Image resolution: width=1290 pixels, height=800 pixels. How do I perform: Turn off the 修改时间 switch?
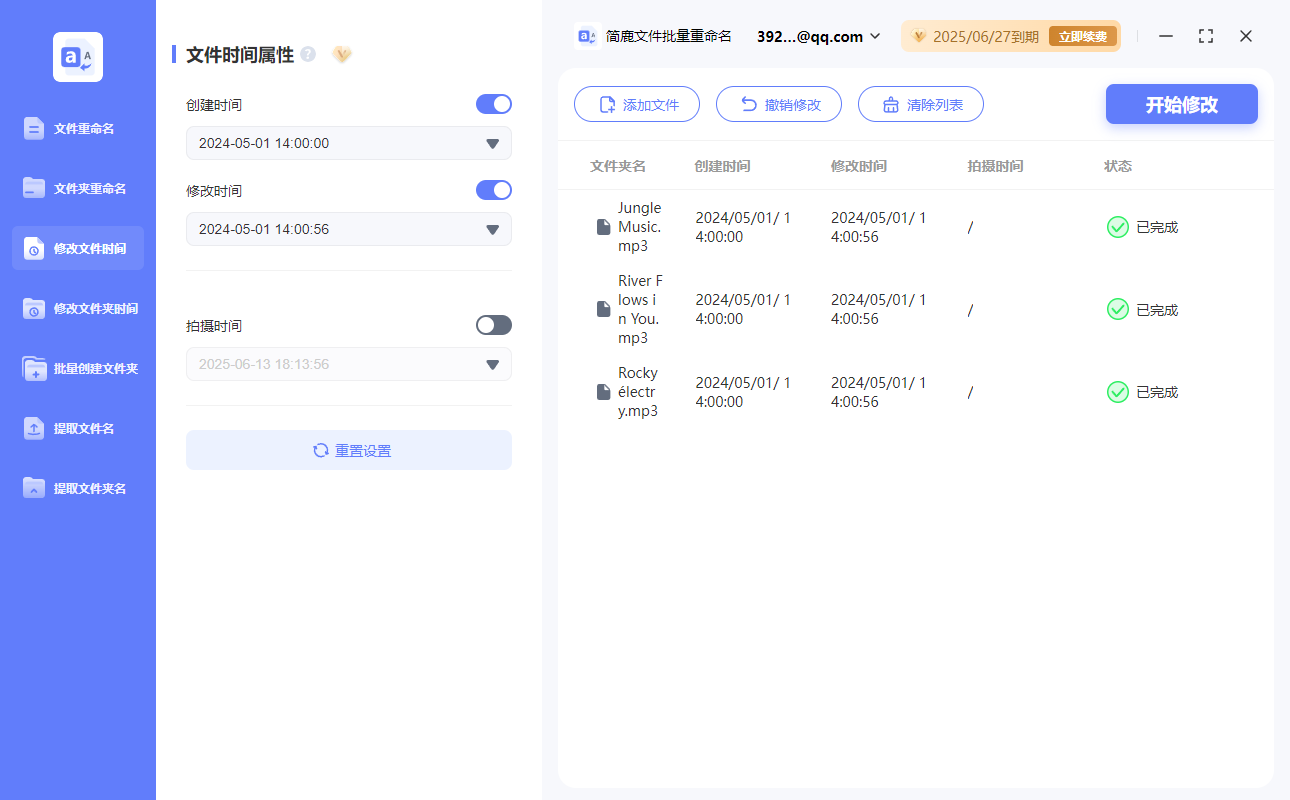click(x=493, y=190)
